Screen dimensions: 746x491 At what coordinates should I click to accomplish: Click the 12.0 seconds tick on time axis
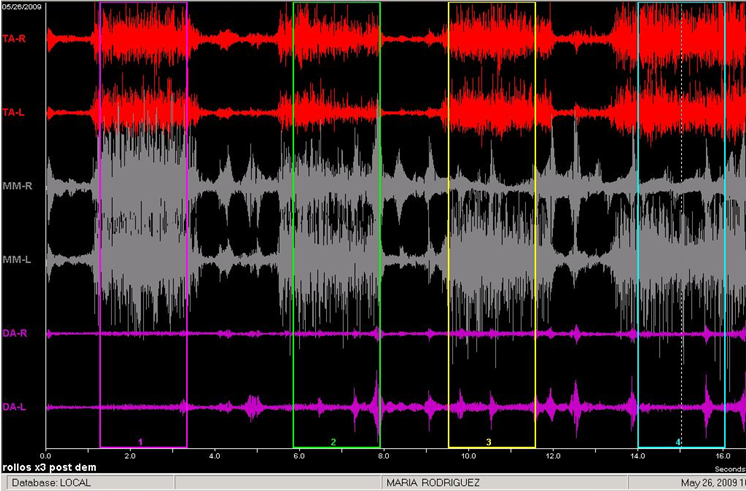552,455
